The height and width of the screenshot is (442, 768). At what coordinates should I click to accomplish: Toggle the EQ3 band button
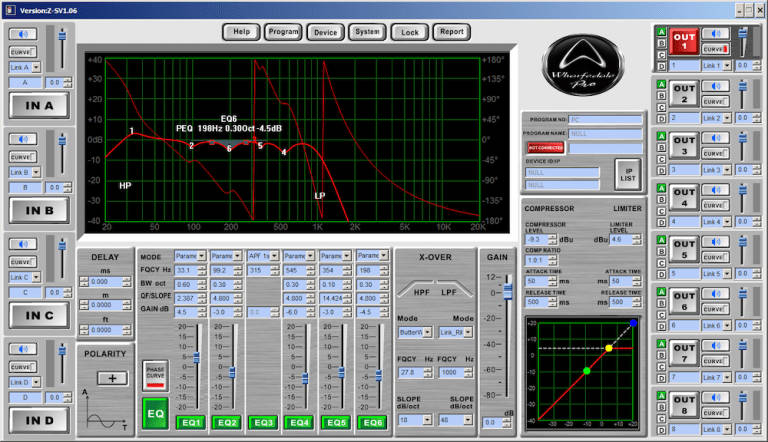pyautogui.click(x=262, y=423)
